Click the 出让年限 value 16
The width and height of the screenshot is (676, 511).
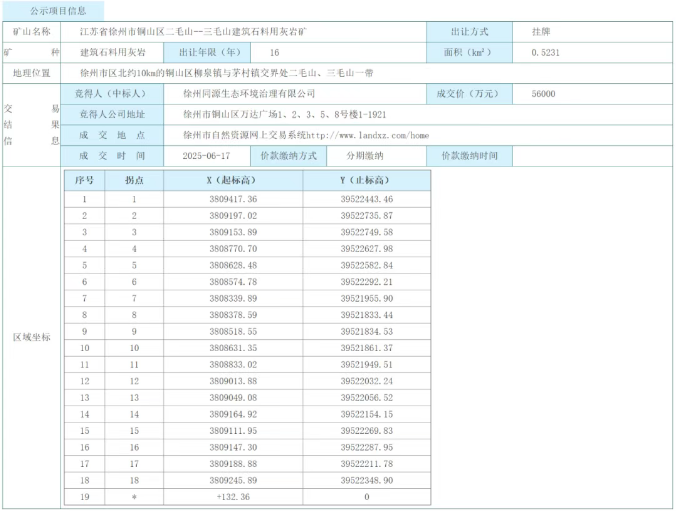tap(274, 52)
